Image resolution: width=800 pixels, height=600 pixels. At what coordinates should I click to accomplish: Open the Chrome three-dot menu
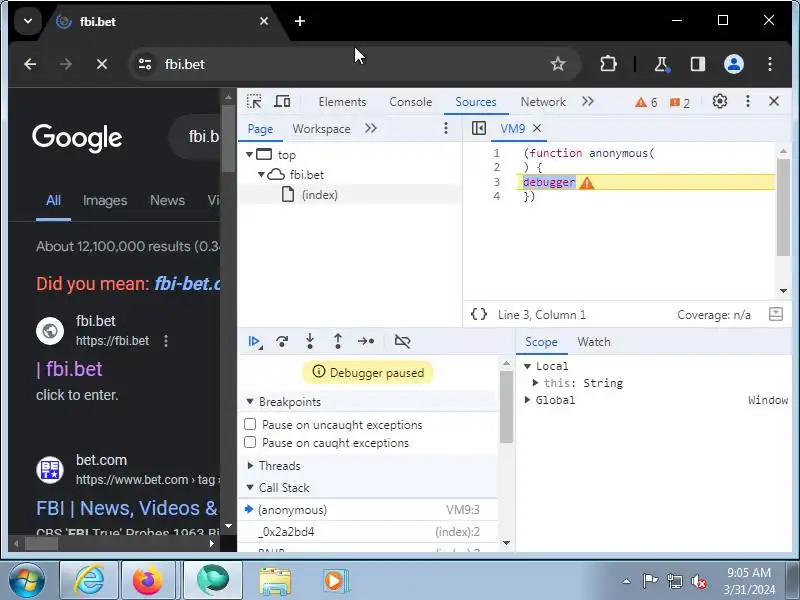[769, 64]
